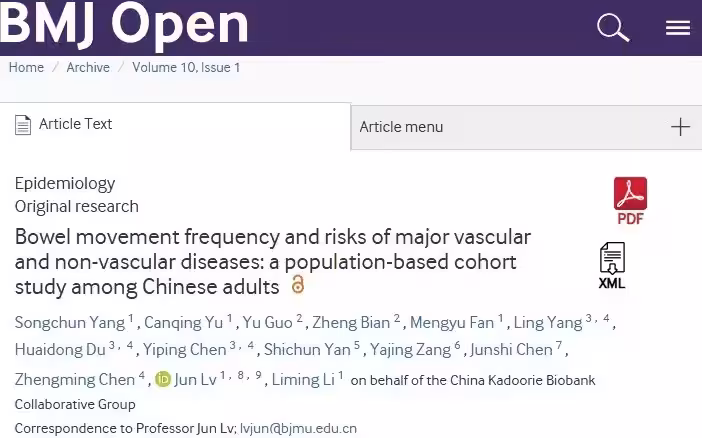Open author Songchun Yang's details
The image size is (702, 438).
pos(69,322)
